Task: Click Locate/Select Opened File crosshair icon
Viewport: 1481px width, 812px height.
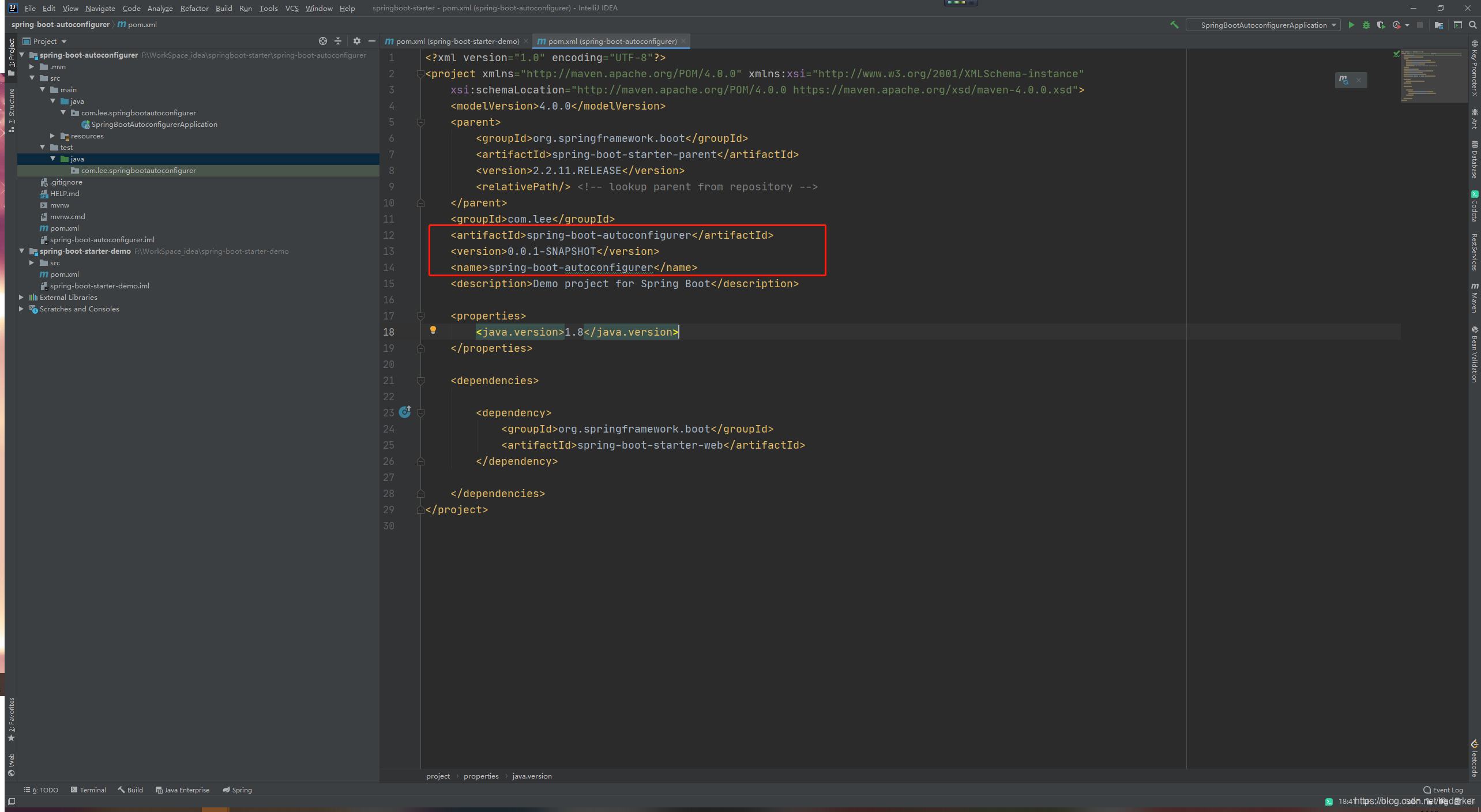Action: [x=323, y=41]
